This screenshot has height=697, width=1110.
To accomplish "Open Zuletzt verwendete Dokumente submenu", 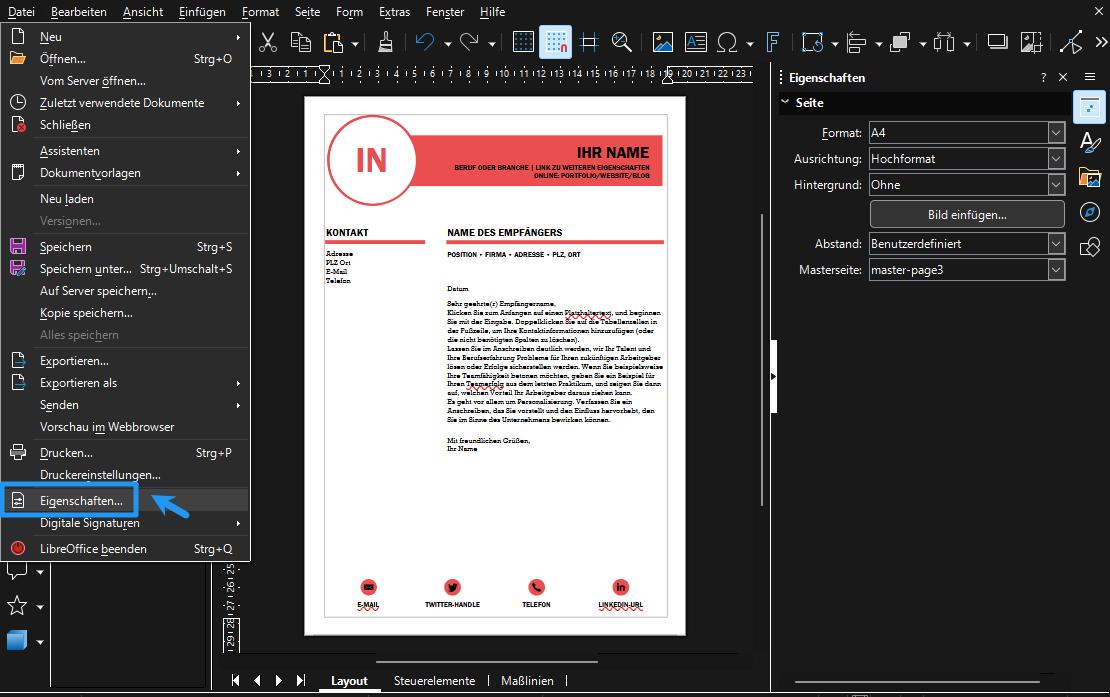I will pyautogui.click(x=125, y=103).
